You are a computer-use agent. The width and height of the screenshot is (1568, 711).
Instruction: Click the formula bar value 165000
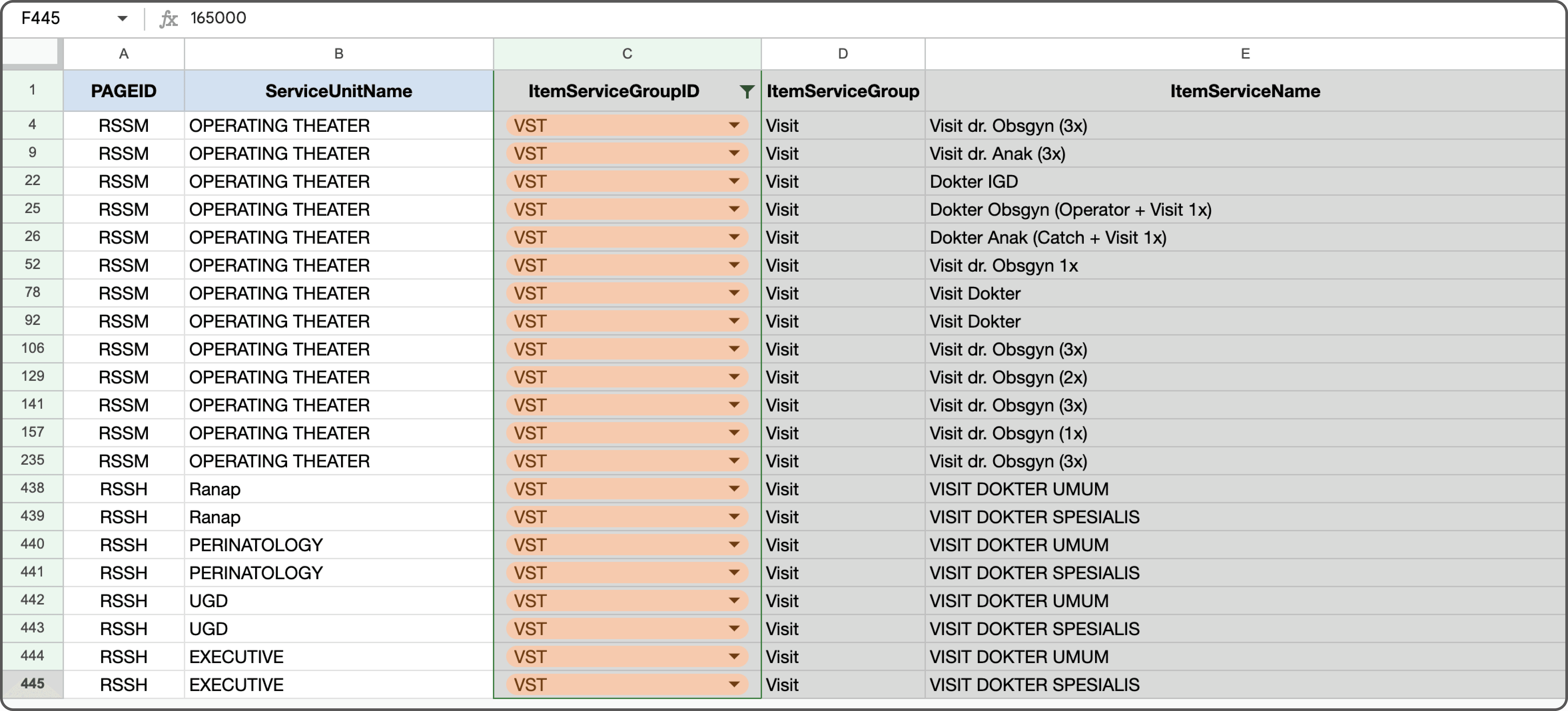point(218,18)
